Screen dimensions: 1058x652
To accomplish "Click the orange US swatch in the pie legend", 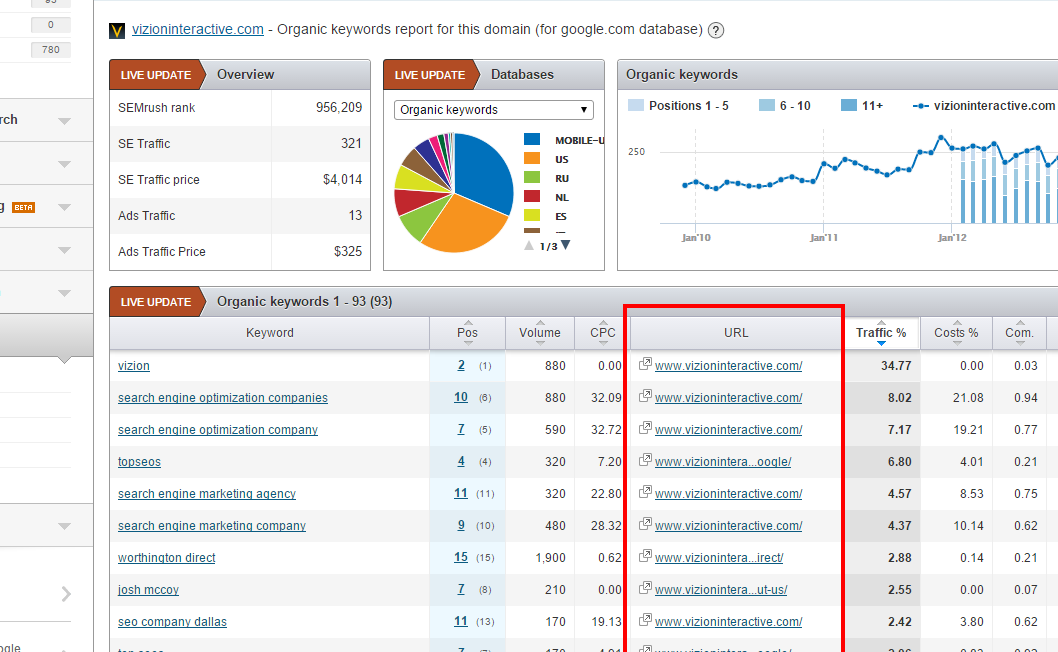I will [537, 159].
